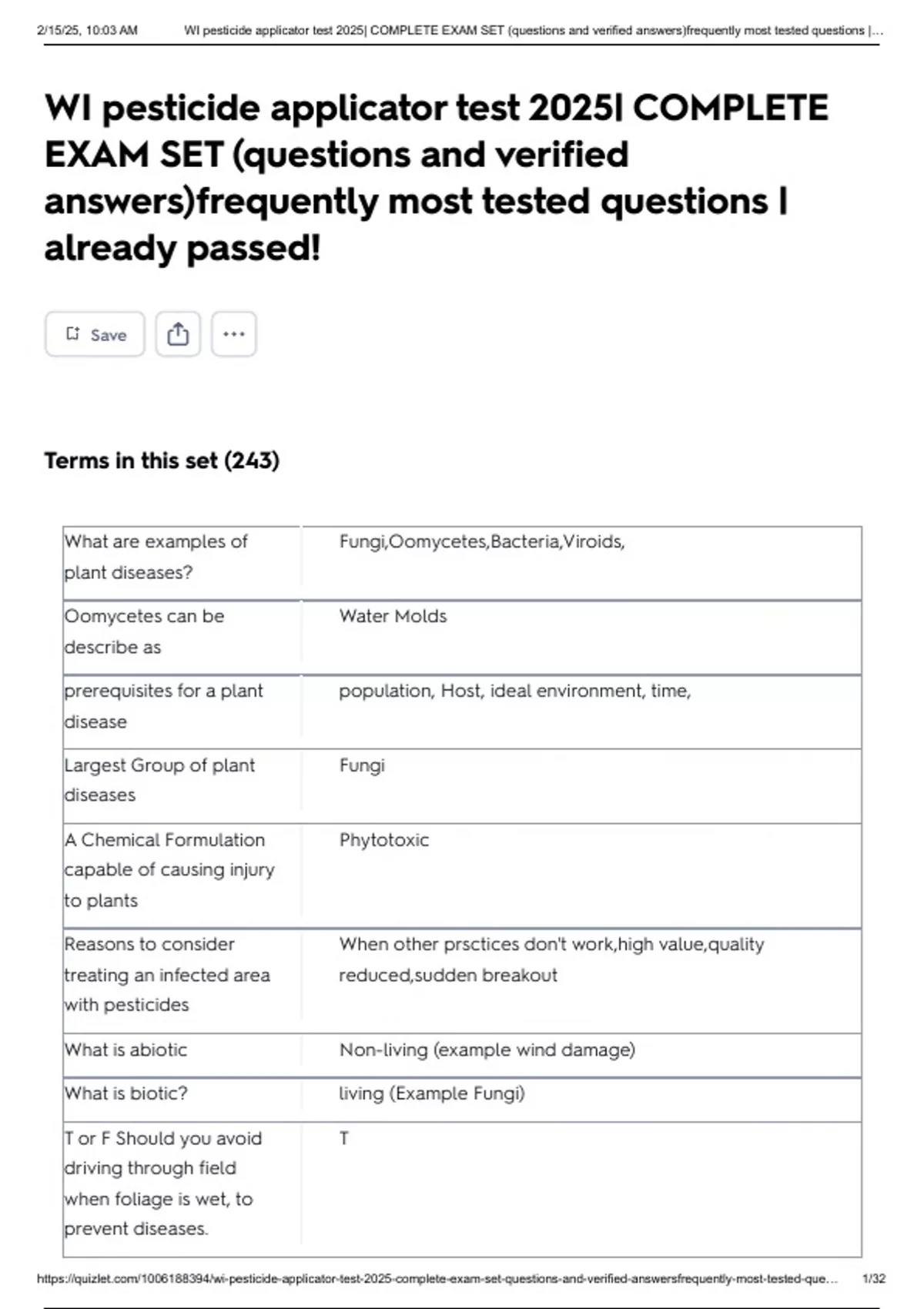Click the bookmark icon inside Save
924x1309 pixels.
point(73,333)
